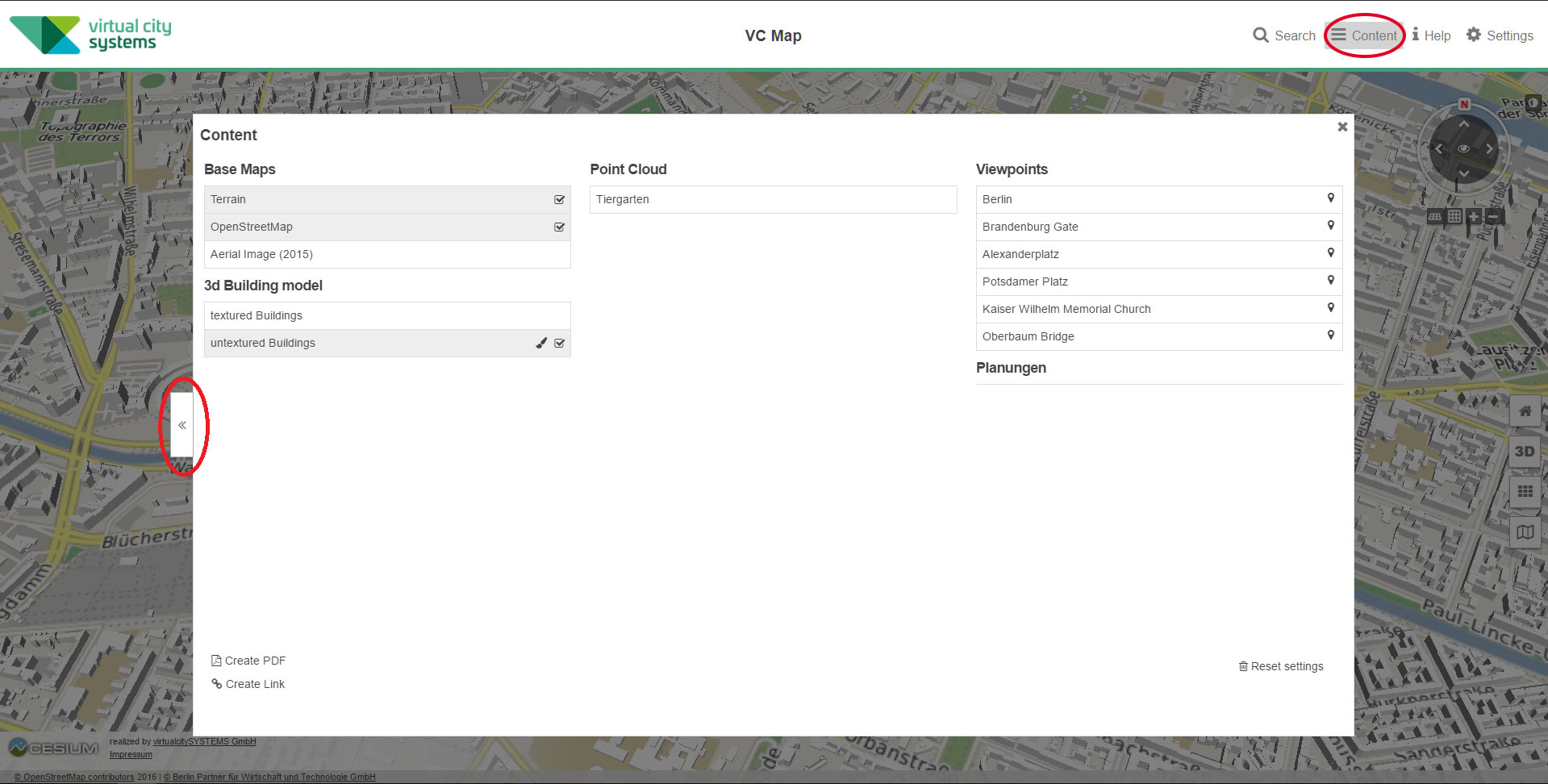Open the Content menu in the header

1364,35
